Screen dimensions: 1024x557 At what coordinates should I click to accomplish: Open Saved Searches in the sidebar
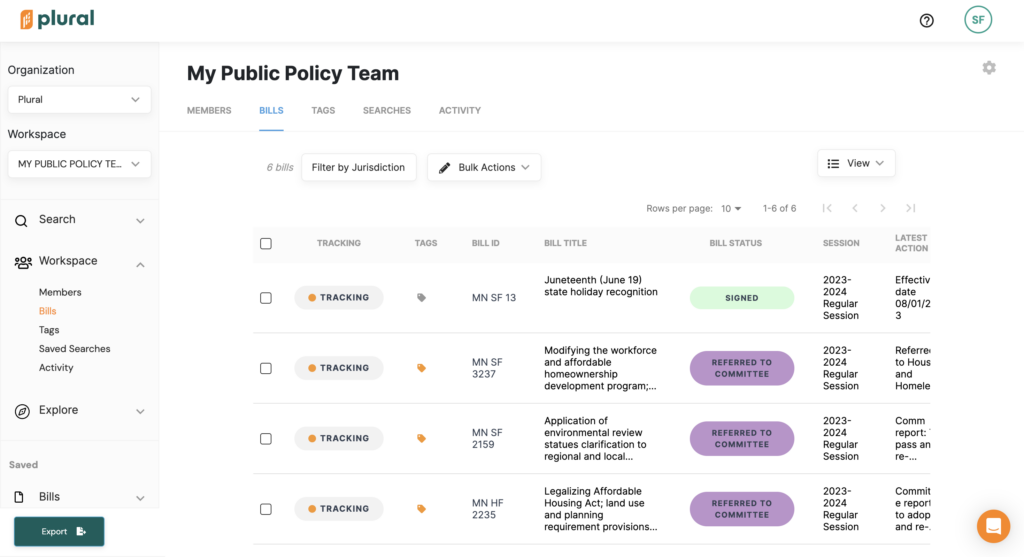click(74, 349)
